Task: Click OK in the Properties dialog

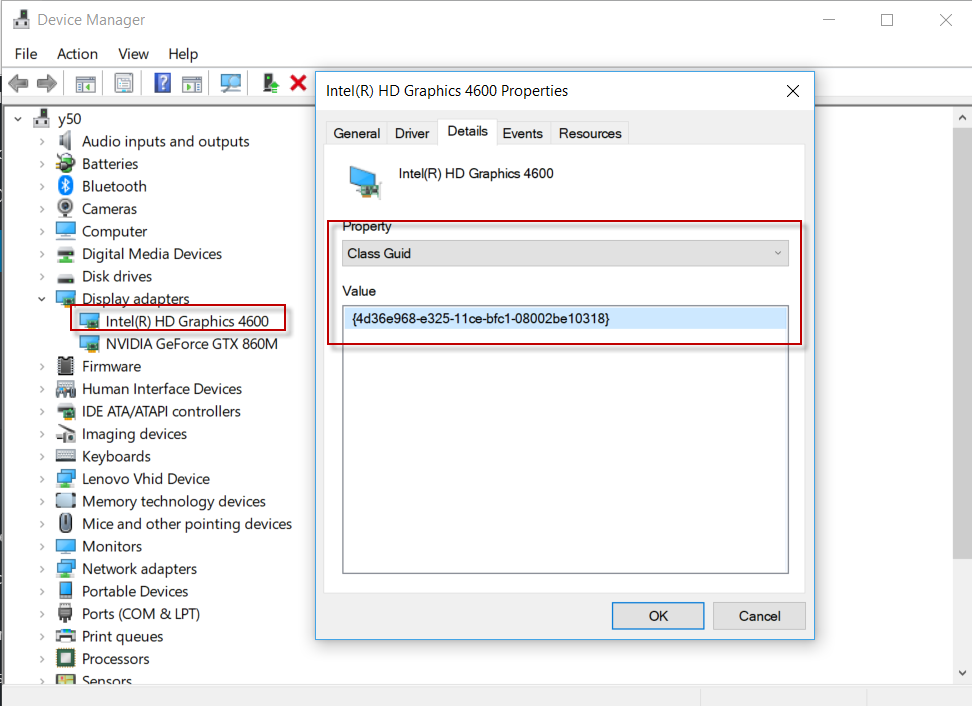Action: coord(658,616)
